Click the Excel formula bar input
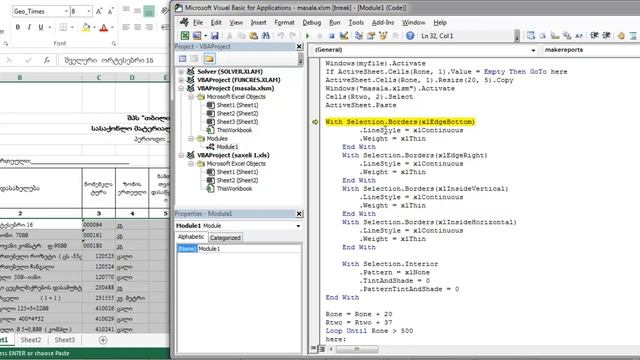640x360 pixels. [114, 60]
